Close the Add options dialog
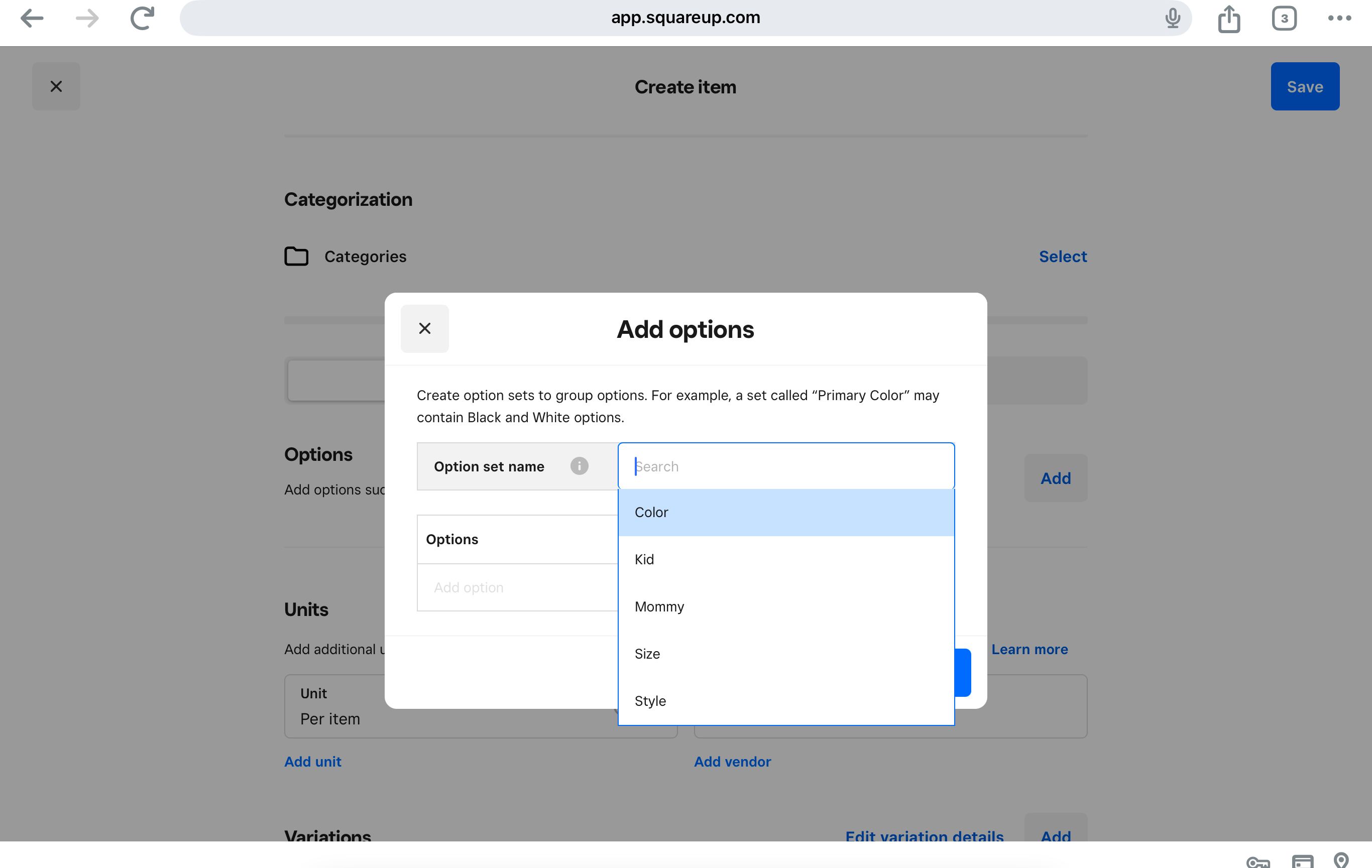This screenshot has height=868, width=1372. 424,329
